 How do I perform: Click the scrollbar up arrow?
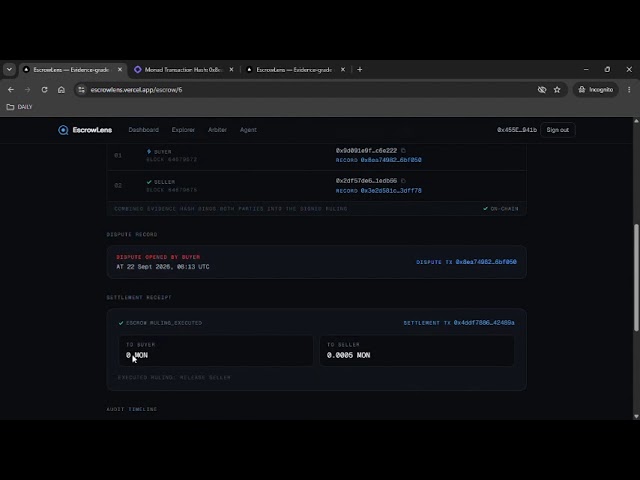coord(636,121)
